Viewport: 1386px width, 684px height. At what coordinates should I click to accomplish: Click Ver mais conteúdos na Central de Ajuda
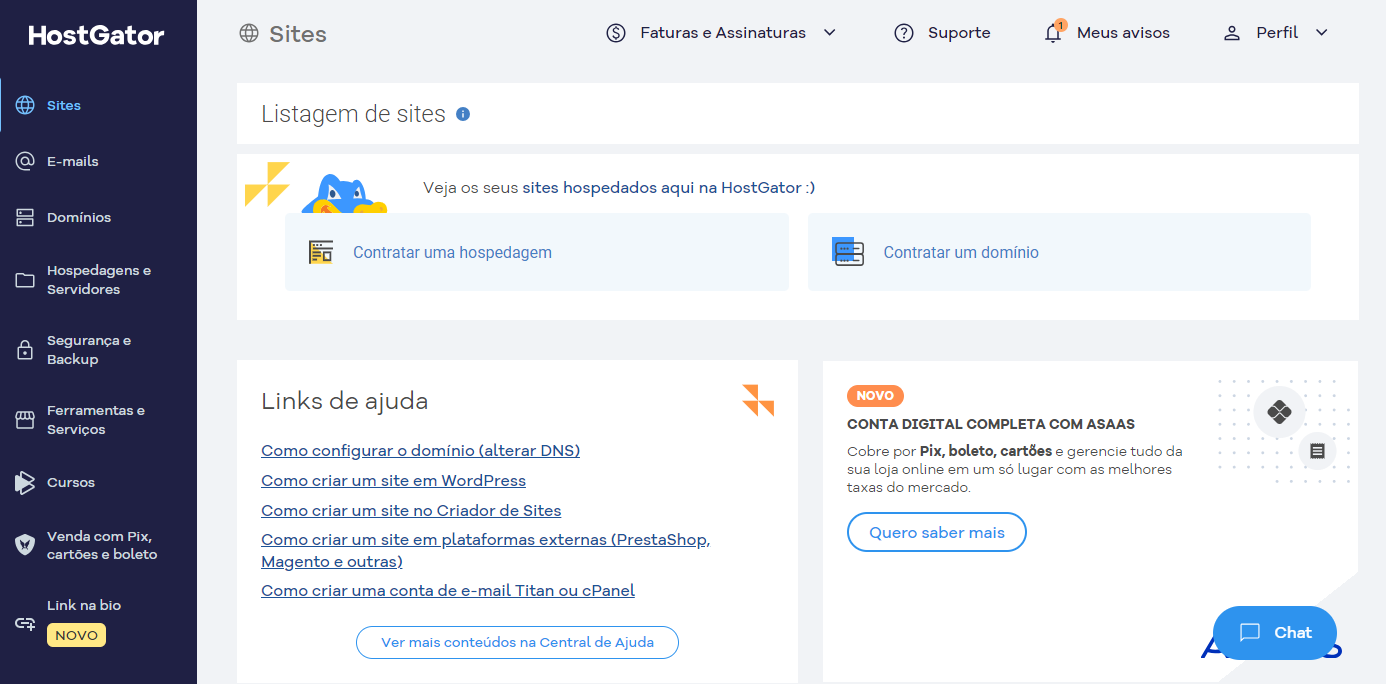[517, 642]
